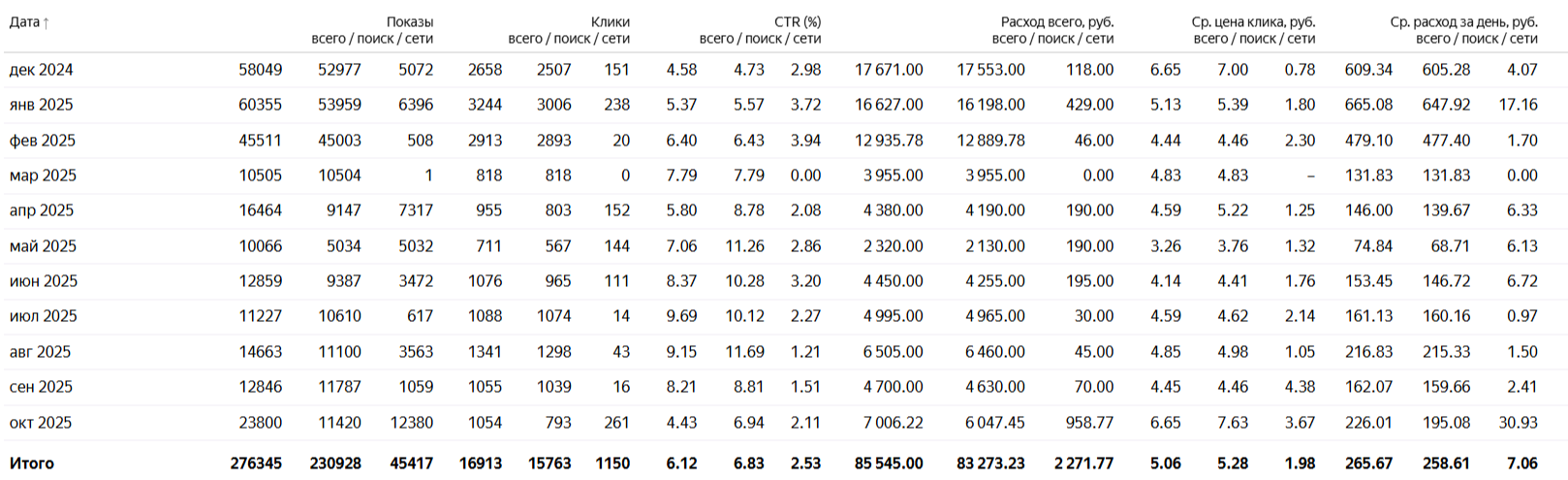The width and height of the screenshot is (1568, 480).
Task: Click the июл 2025 date cell
Action: click(43, 316)
